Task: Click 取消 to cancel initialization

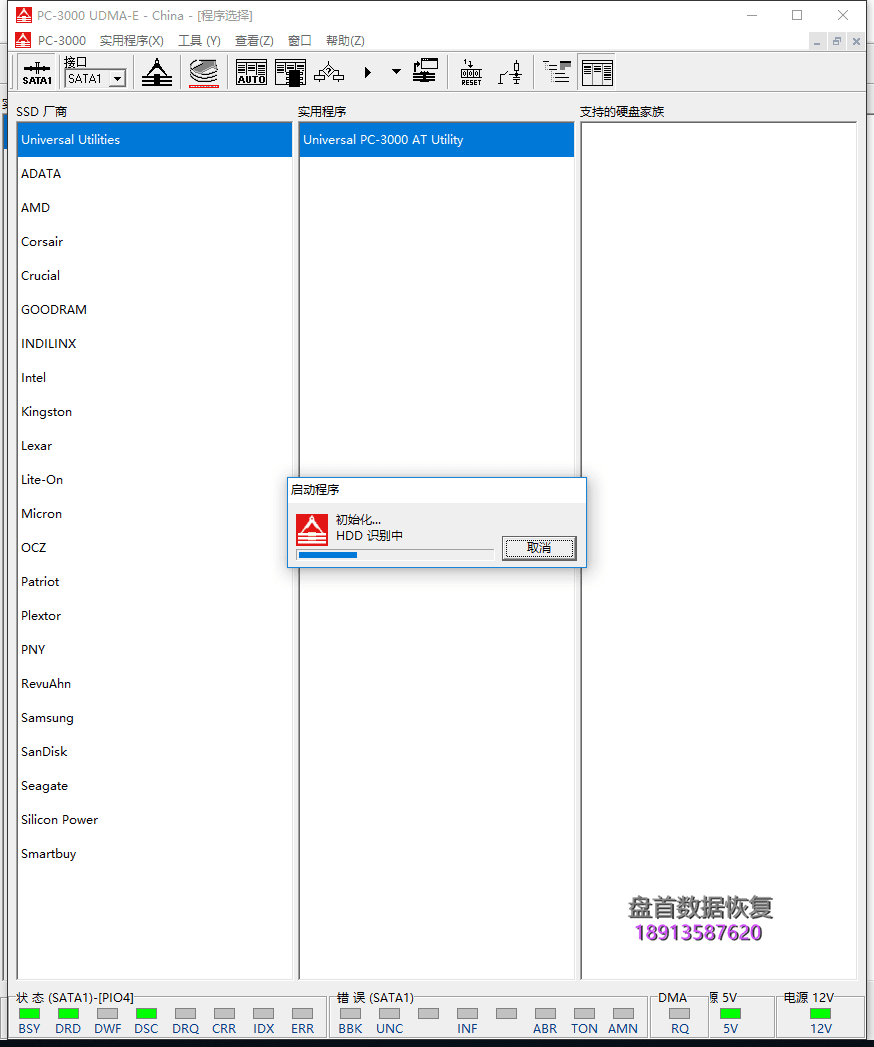Action: [x=539, y=548]
